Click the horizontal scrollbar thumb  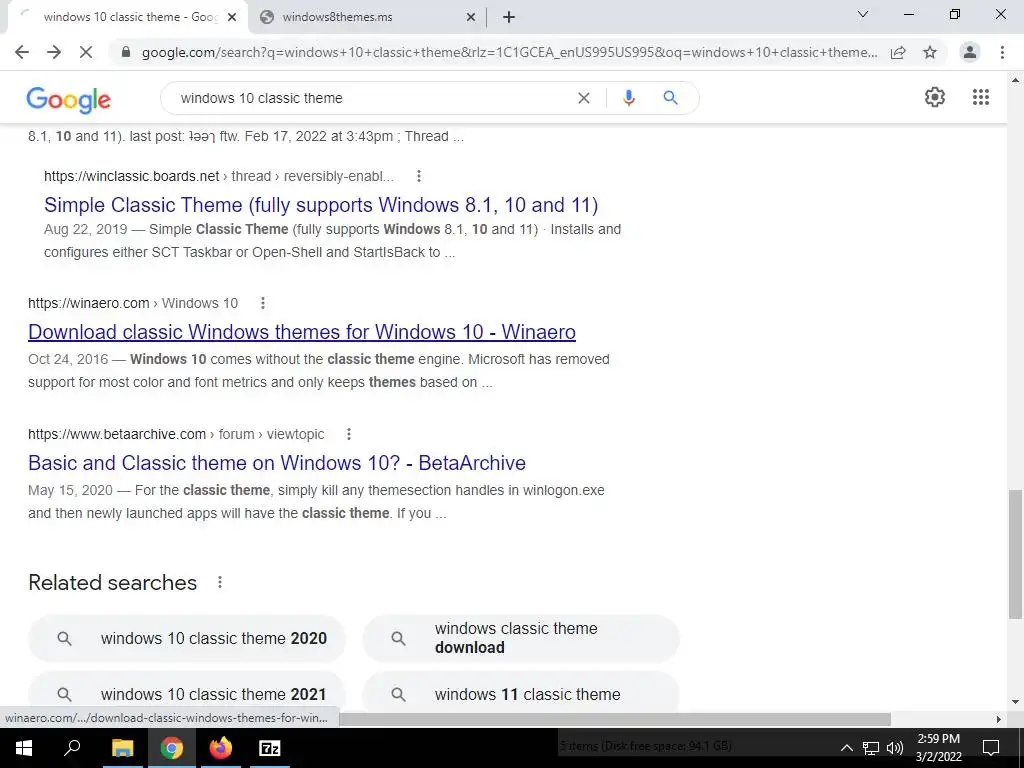click(x=615, y=719)
